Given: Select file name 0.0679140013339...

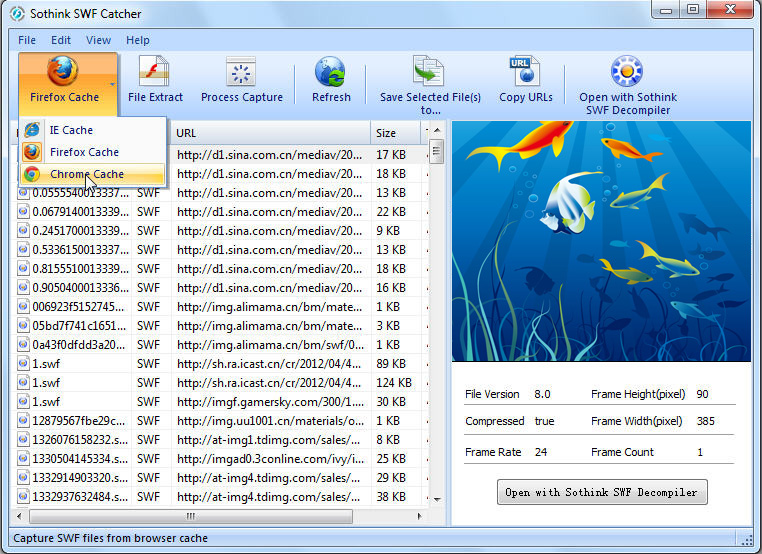Looking at the screenshot, I should (81, 212).
